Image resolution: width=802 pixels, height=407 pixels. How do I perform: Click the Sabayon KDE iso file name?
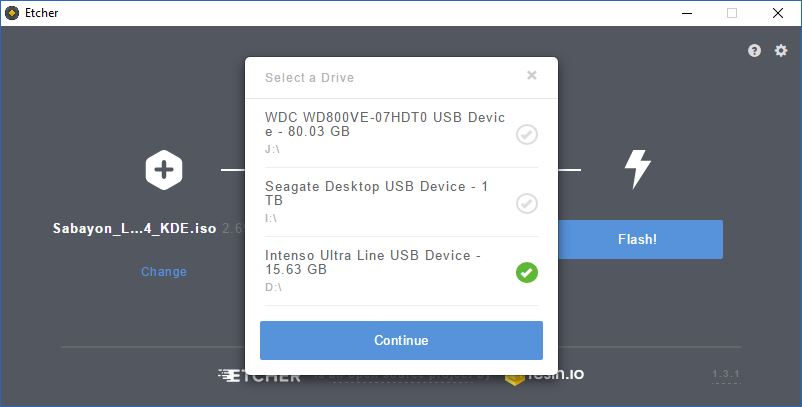134,228
